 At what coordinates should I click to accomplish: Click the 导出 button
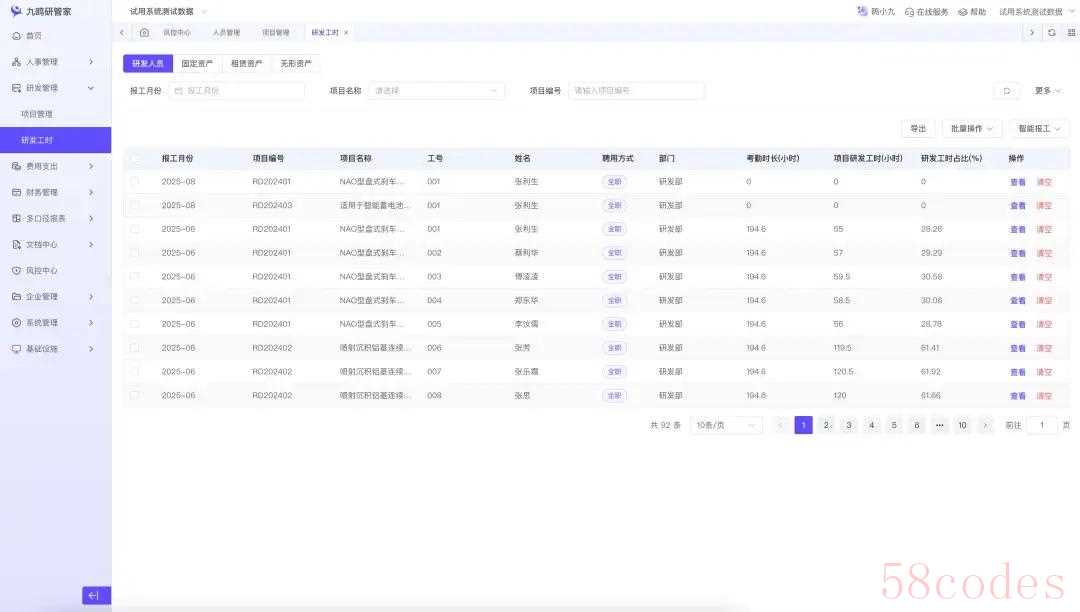tap(917, 129)
